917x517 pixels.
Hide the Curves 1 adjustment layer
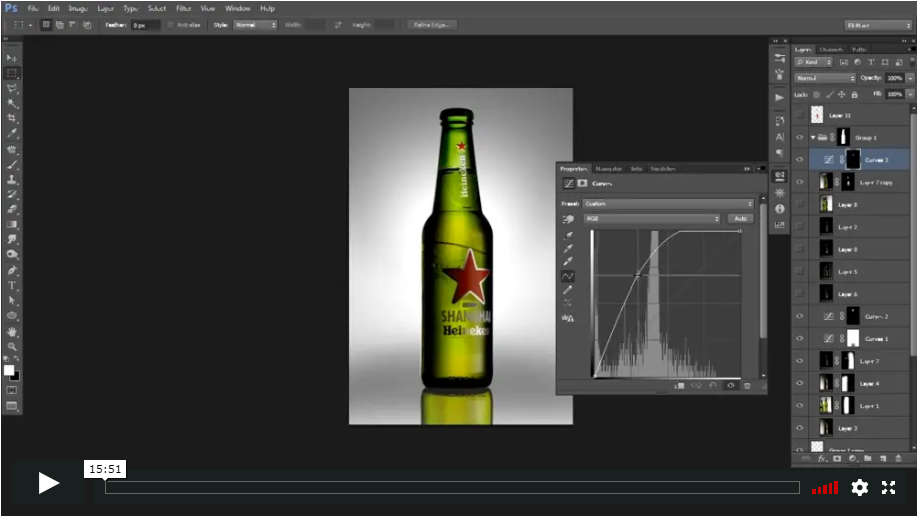pos(799,339)
